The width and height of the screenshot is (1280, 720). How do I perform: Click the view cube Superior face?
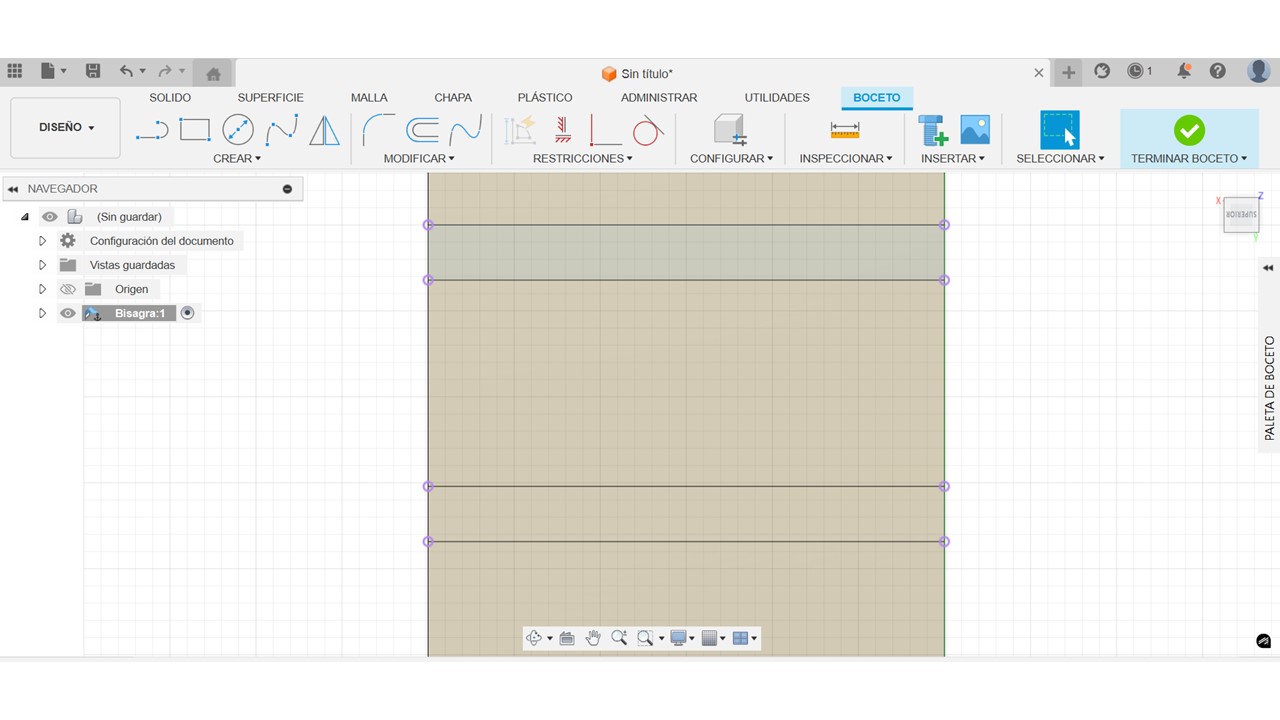click(x=1241, y=215)
